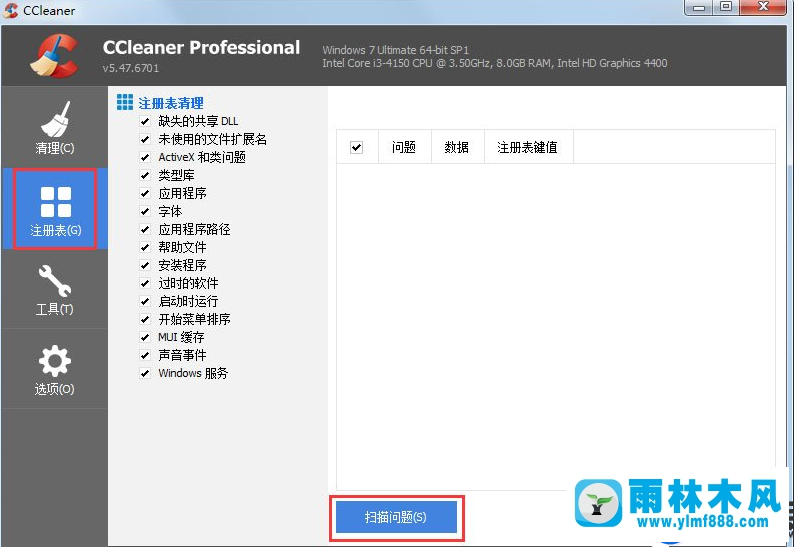794x547 pixels.
Task: Close the CCleaner window
Action: [764, 7]
